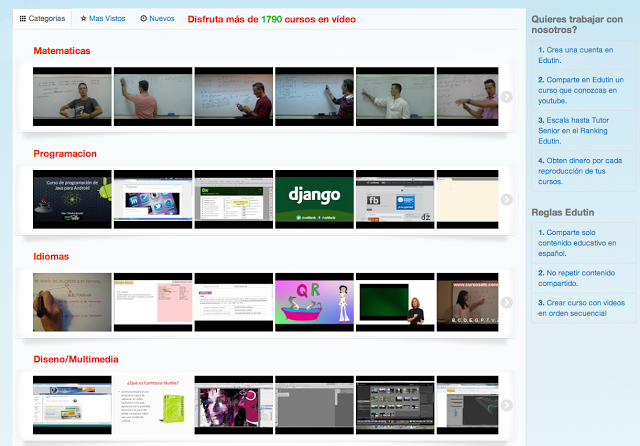Open the Programacion category heading
Image resolution: width=640 pixels, height=446 pixels.
click(x=65, y=154)
